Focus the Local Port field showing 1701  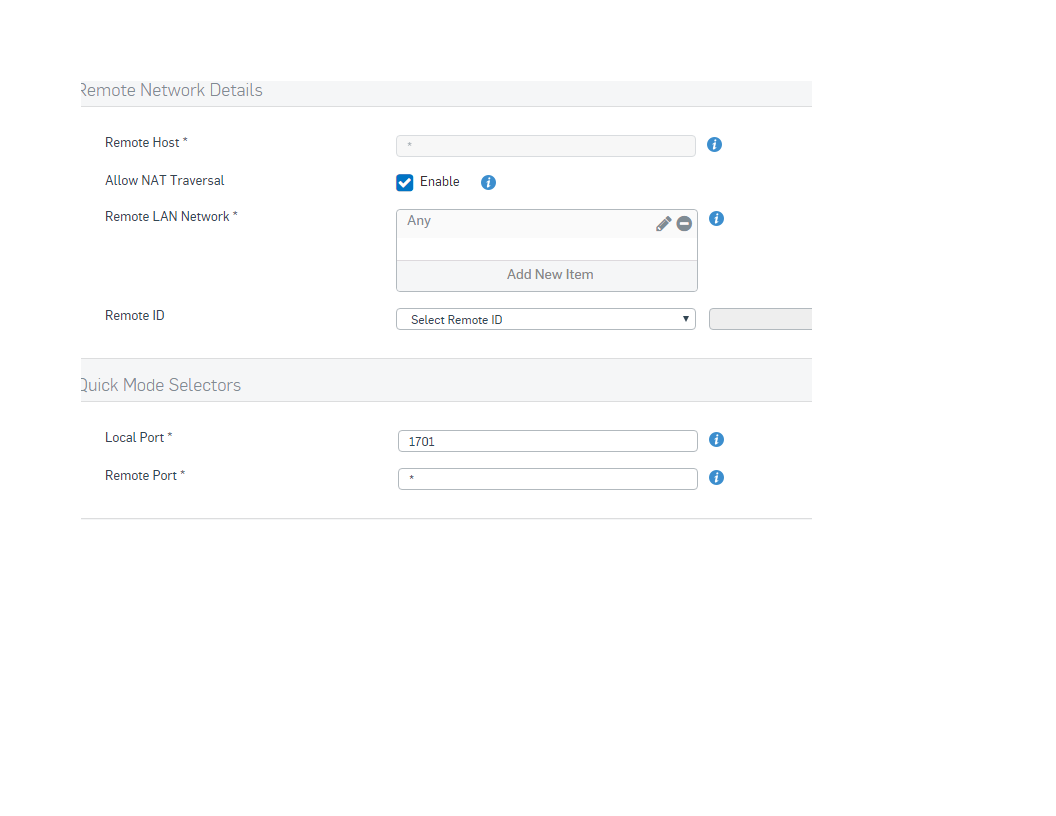pyautogui.click(x=548, y=441)
